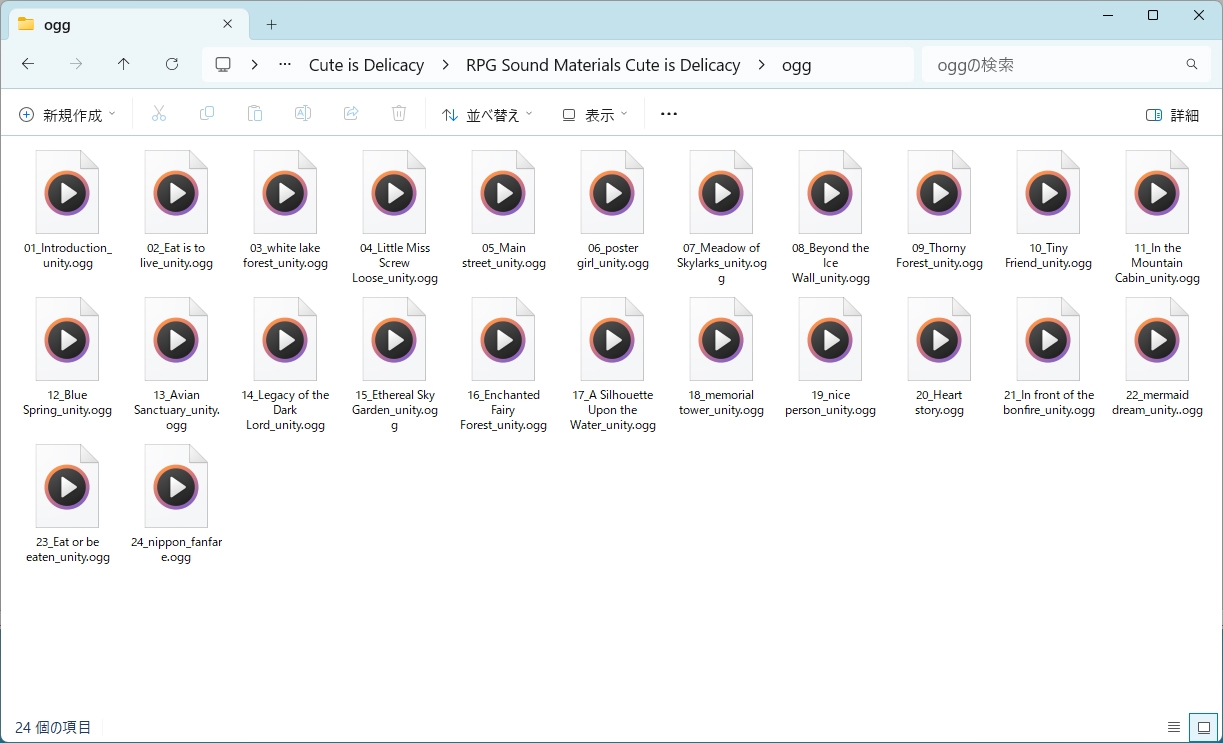Select file 22_mermaid dream_unity..ogg
The image size is (1223, 743).
(x=1158, y=357)
